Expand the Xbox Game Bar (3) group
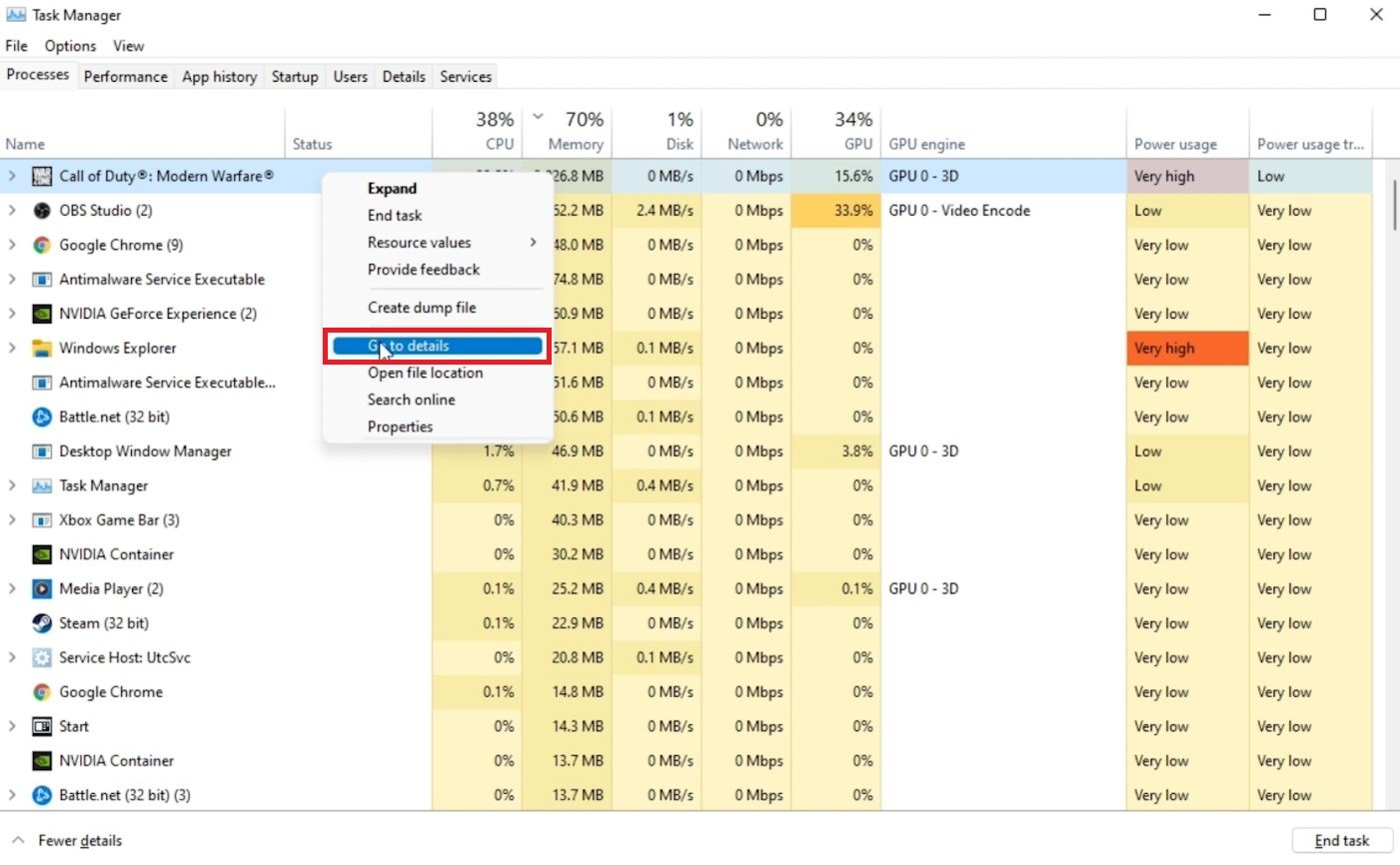Image resolution: width=1400 pixels, height=865 pixels. coord(12,520)
